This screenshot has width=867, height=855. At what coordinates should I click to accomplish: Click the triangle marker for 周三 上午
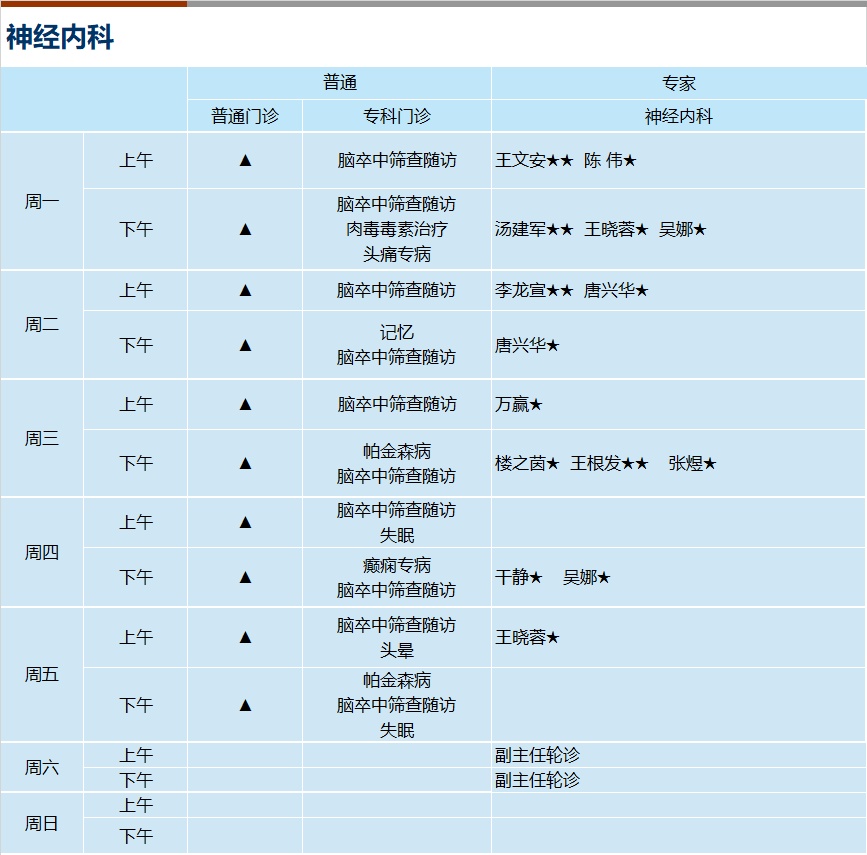(245, 404)
